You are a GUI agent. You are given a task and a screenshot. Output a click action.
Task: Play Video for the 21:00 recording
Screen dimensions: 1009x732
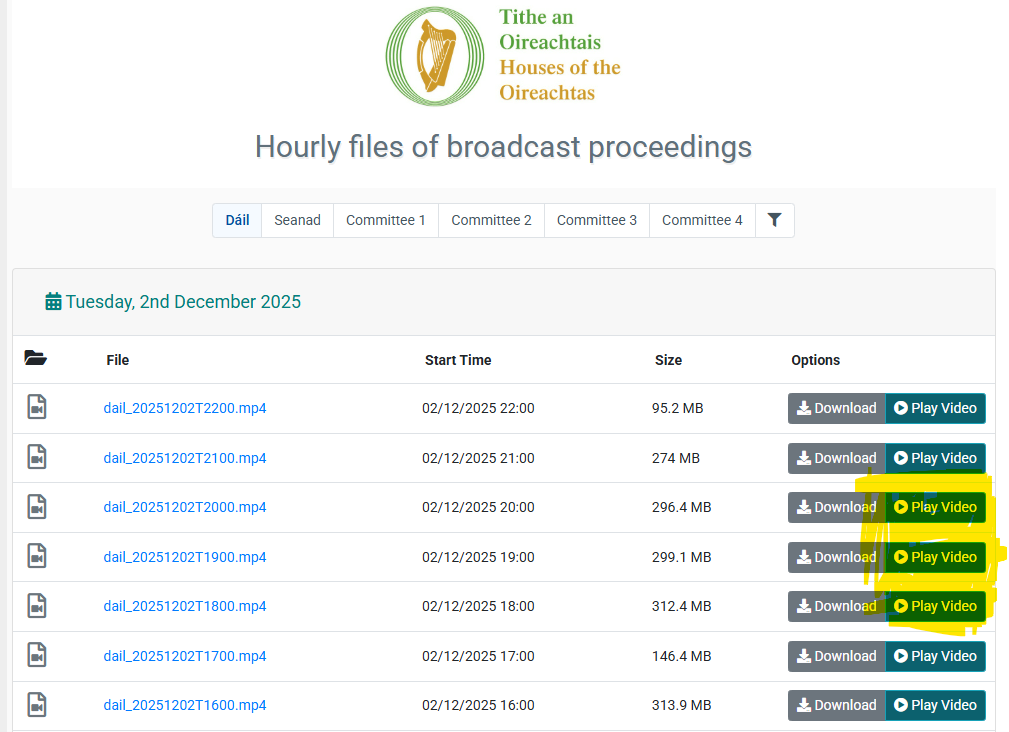pyautogui.click(x=935, y=458)
